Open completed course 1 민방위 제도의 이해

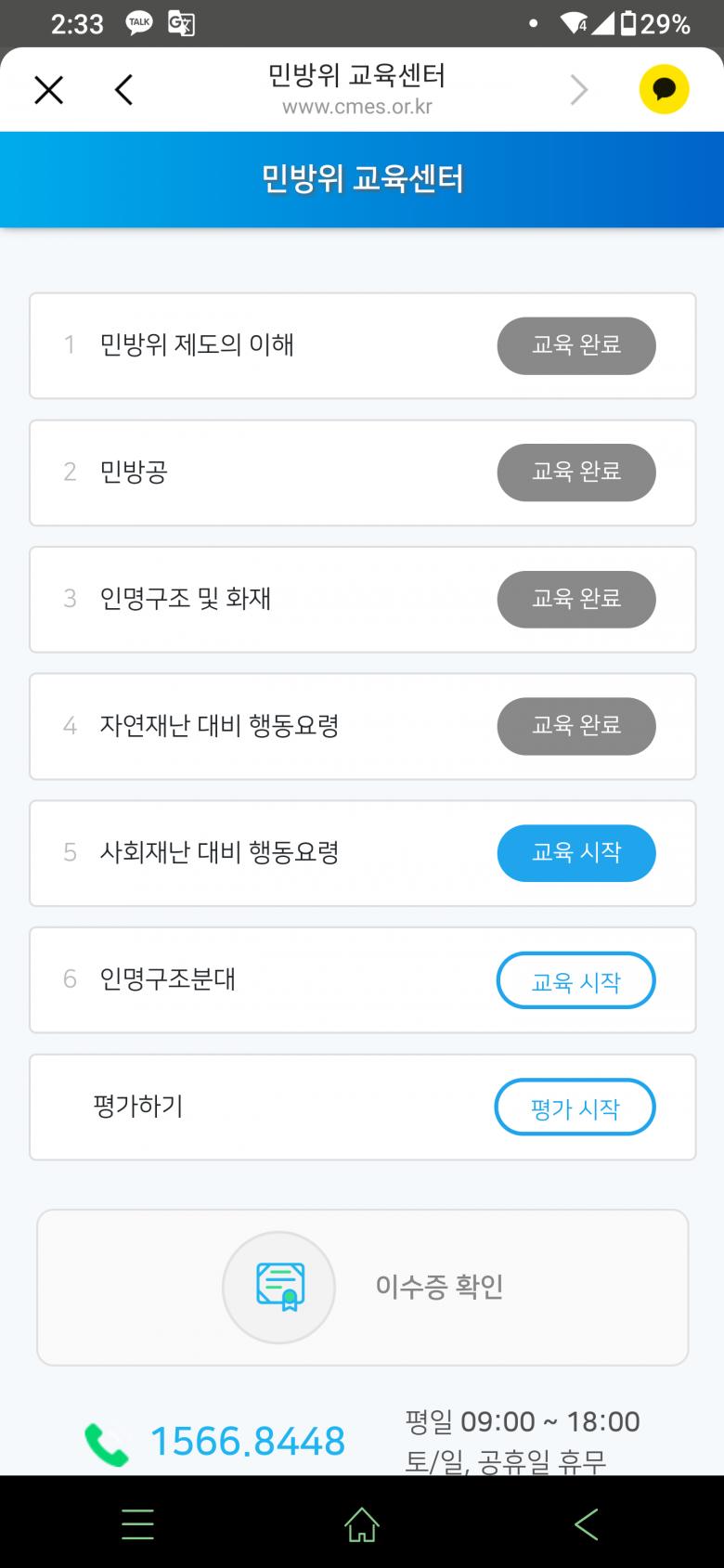tap(575, 345)
